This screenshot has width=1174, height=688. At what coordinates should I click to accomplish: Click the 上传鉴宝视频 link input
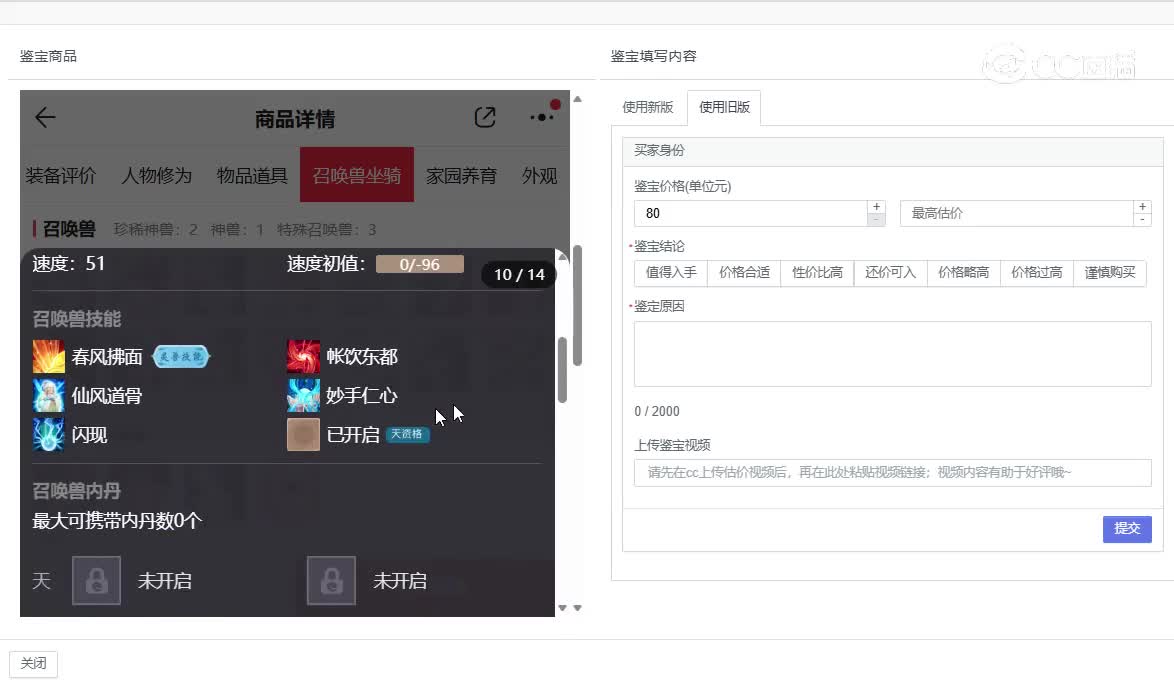892,472
